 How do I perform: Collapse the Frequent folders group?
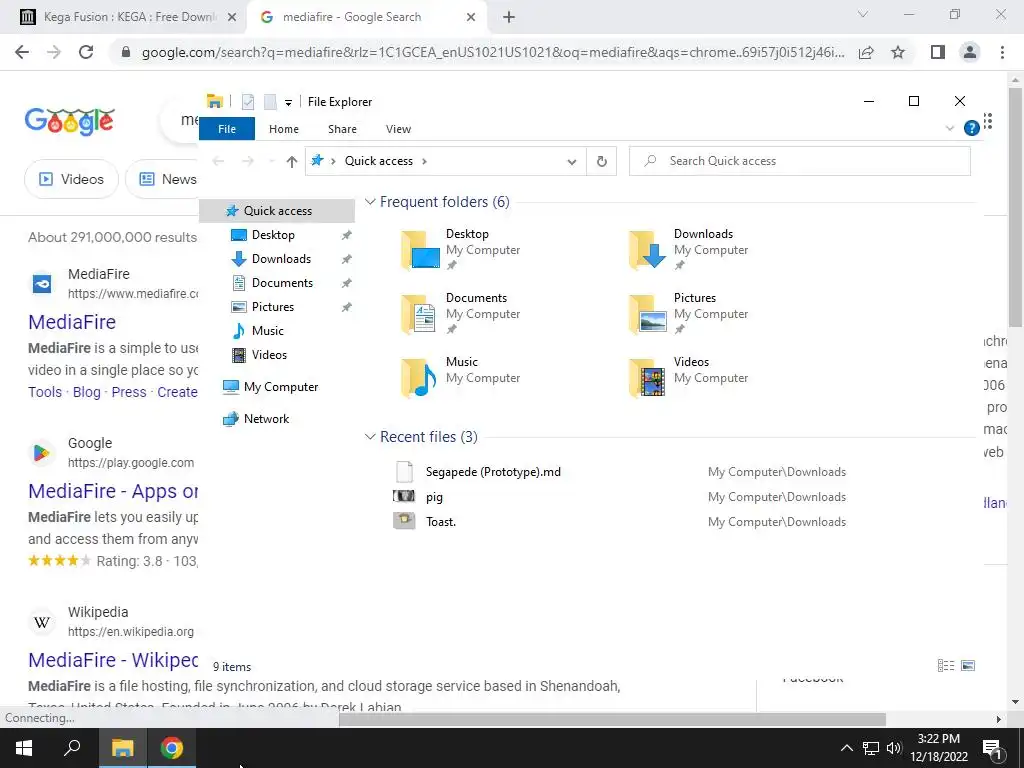tap(370, 201)
